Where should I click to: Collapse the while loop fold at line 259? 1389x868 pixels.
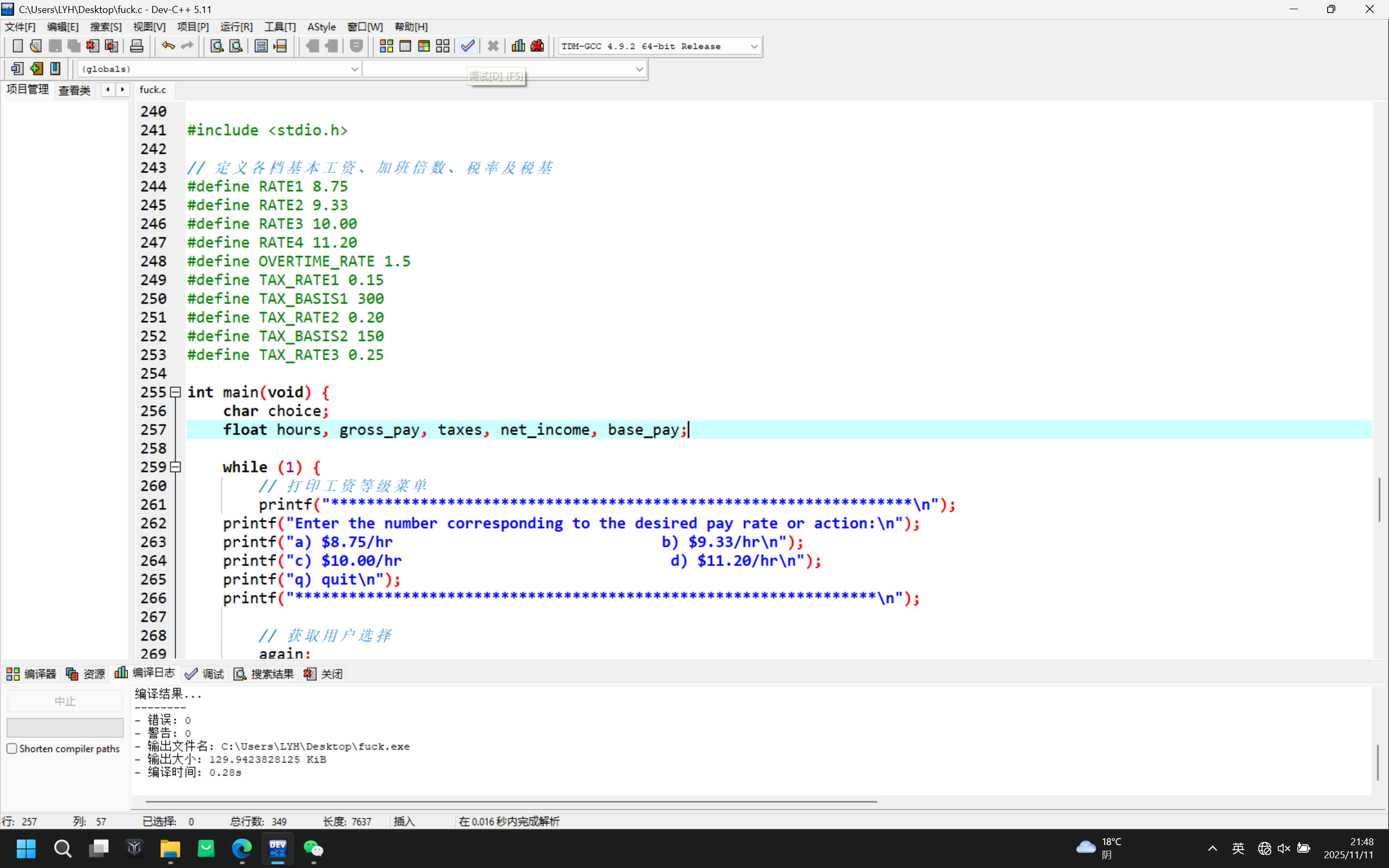click(x=176, y=467)
